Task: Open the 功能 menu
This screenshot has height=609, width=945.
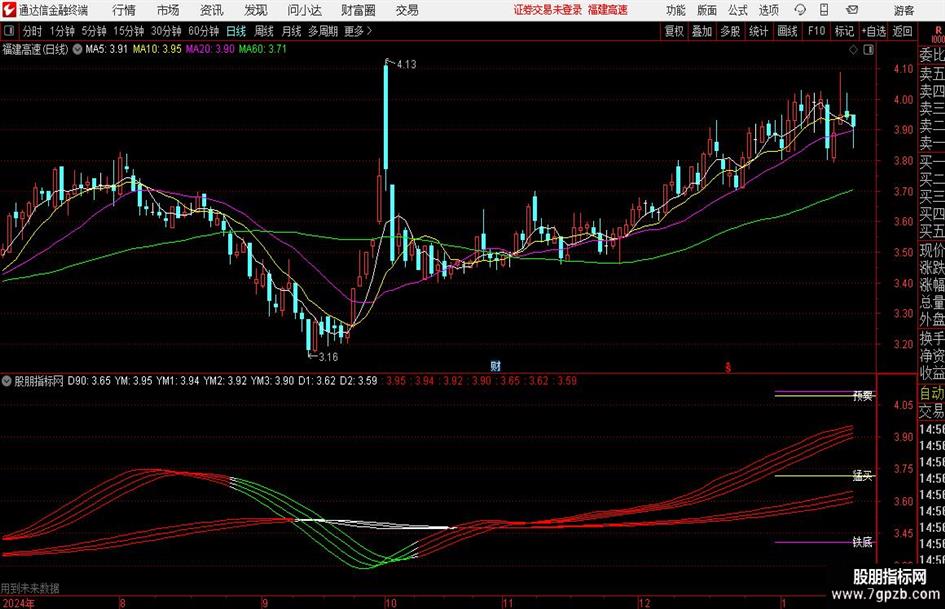Action: (676, 10)
